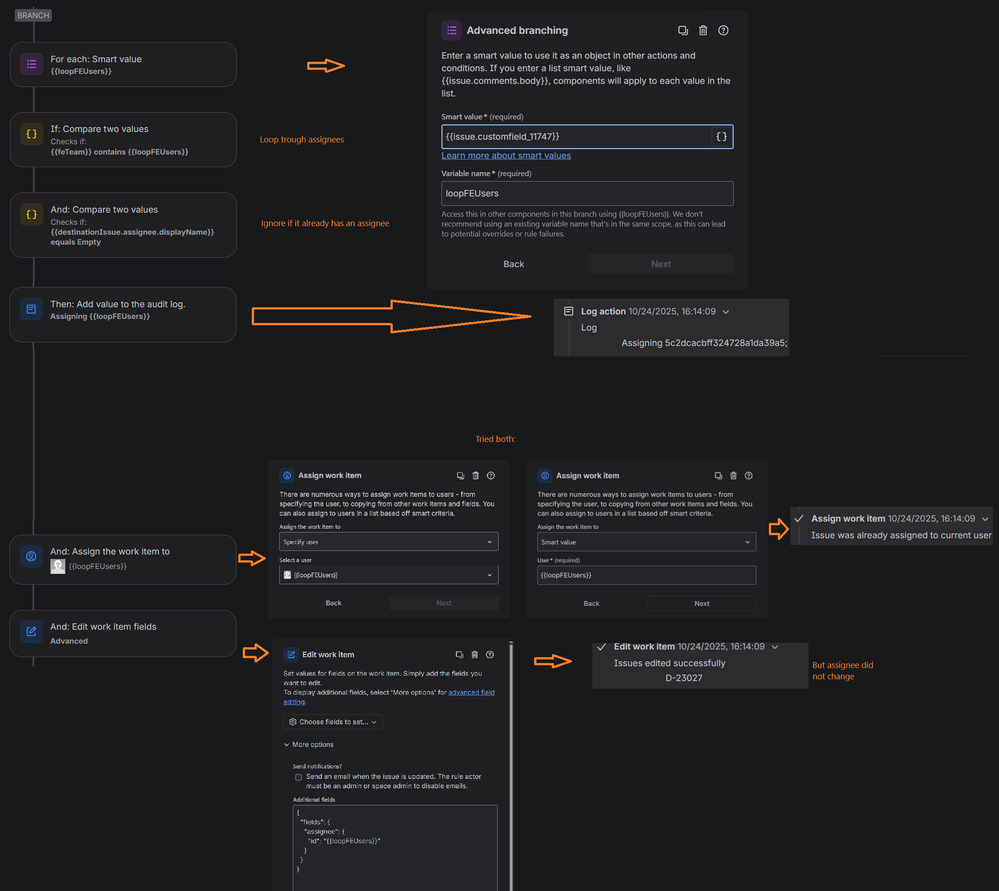Click the Edit work item panel scrollbar

click(511, 765)
